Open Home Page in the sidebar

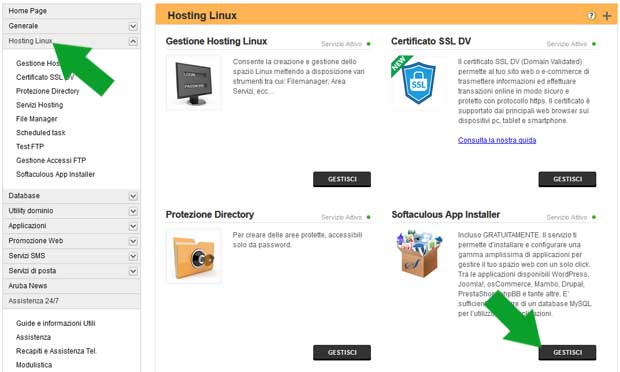tap(27, 11)
